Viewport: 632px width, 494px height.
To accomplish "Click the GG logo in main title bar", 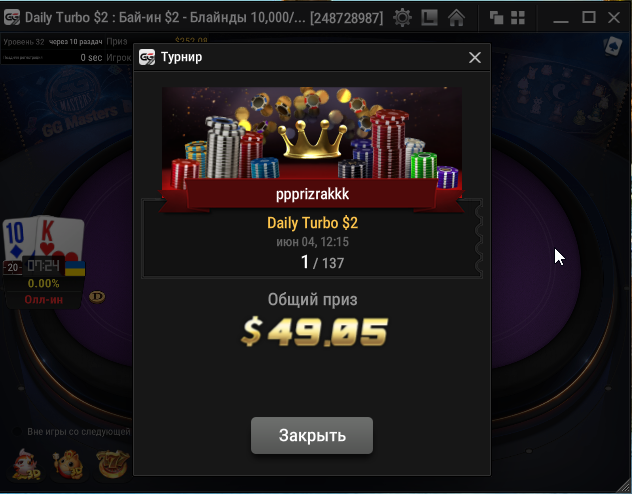I will pyautogui.click(x=12, y=18).
